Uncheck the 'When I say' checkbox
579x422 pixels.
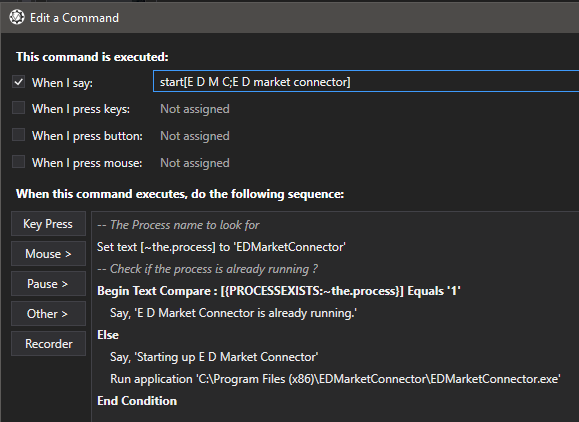pos(18,82)
